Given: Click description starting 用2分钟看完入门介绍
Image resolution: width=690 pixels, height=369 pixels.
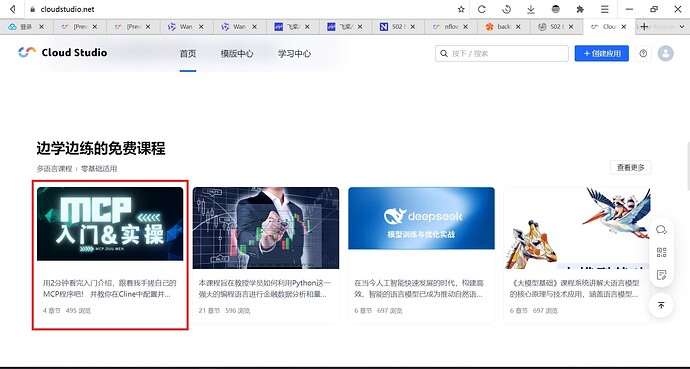Looking at the screenshot, I should click(x=110, y=289).
